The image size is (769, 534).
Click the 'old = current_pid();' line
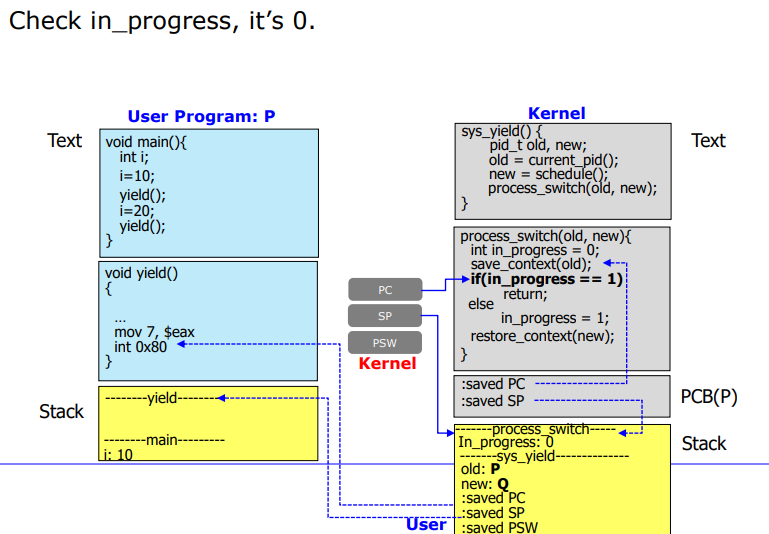pyautogui.click(x=553, y=160)
